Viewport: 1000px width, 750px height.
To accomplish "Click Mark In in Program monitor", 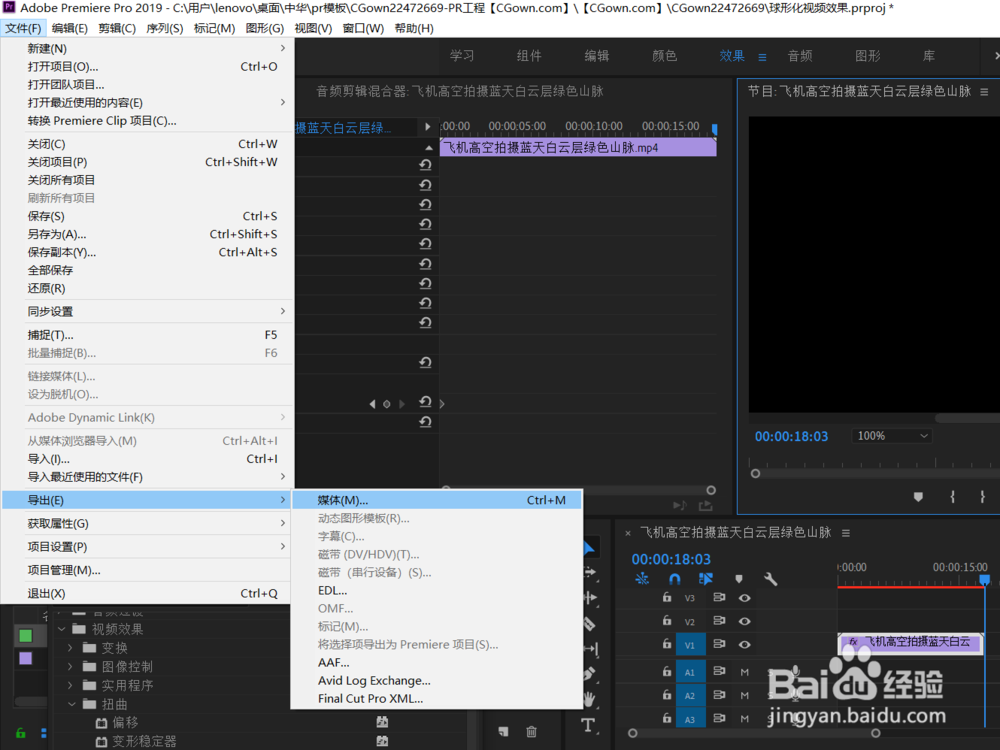I will [952, 497].
